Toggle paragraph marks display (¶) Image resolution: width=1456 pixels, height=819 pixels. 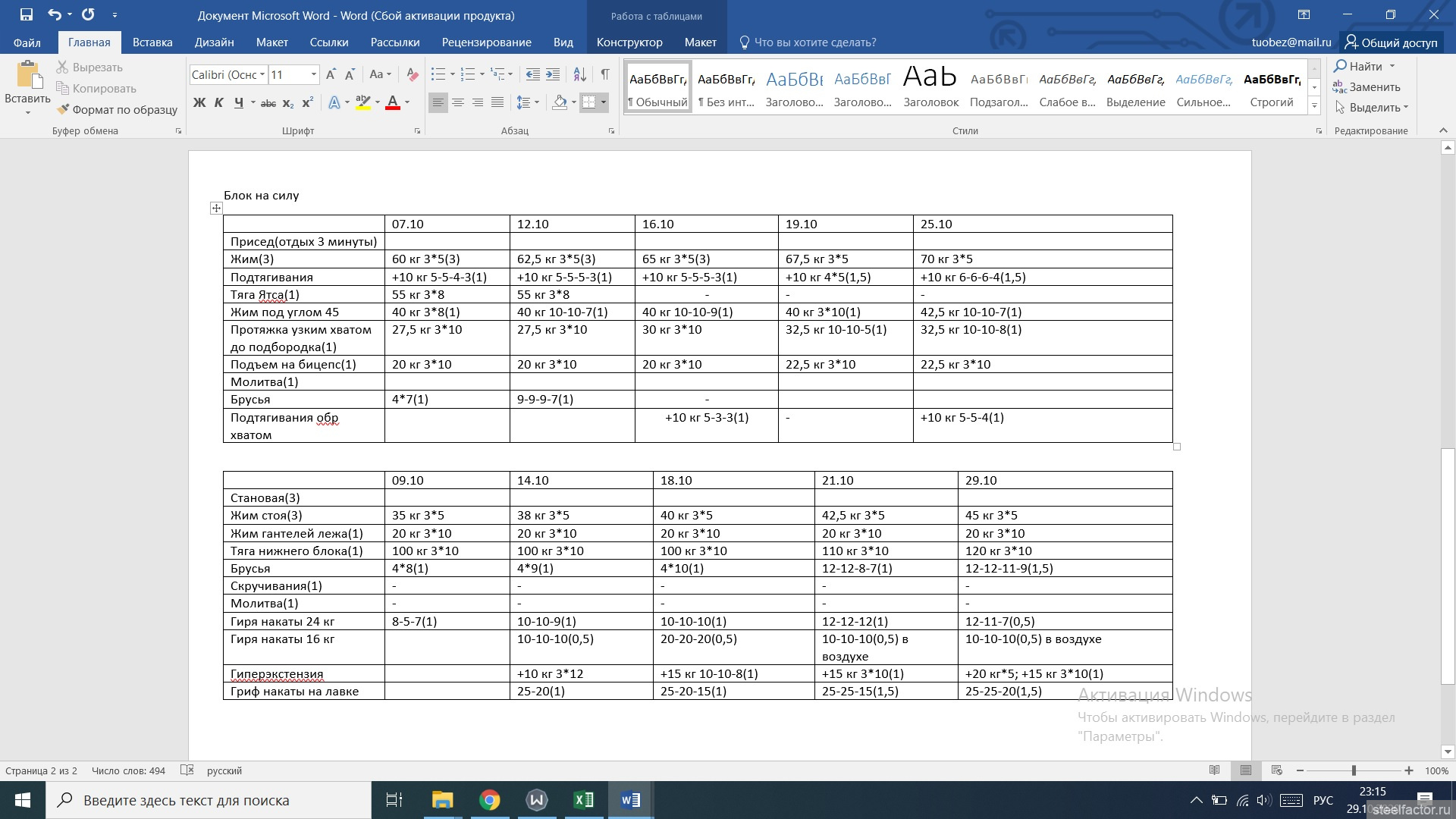605,74
